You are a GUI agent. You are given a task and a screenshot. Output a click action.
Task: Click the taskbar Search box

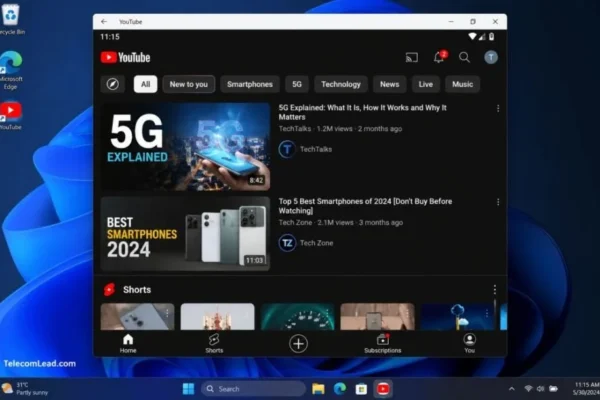tap(253, 389)
